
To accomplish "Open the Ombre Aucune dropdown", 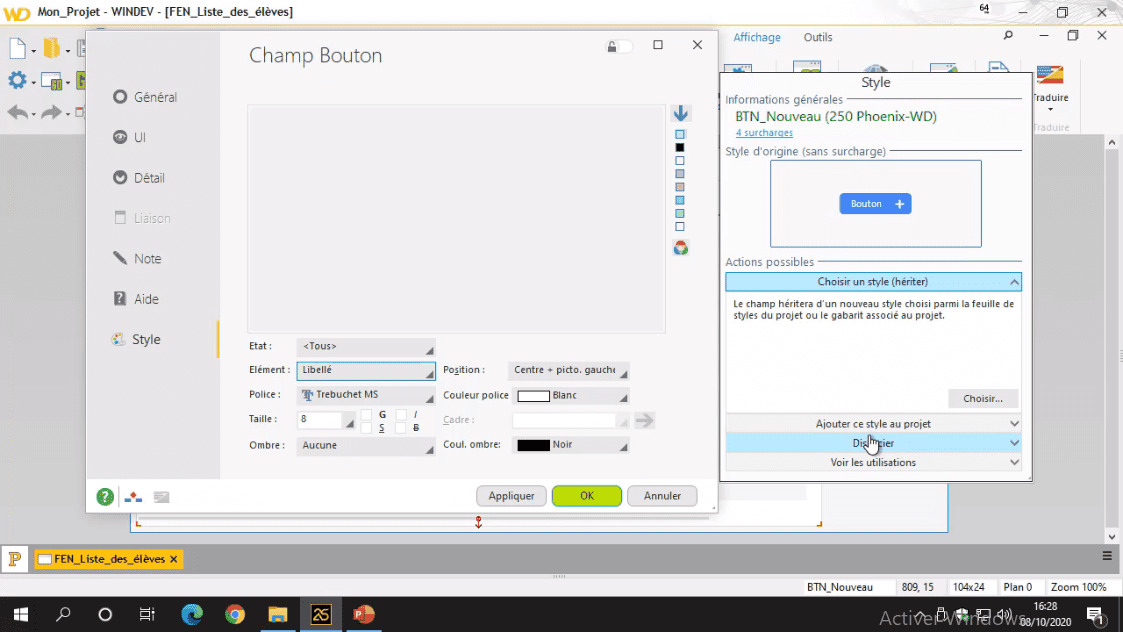I will pos(365,446).
